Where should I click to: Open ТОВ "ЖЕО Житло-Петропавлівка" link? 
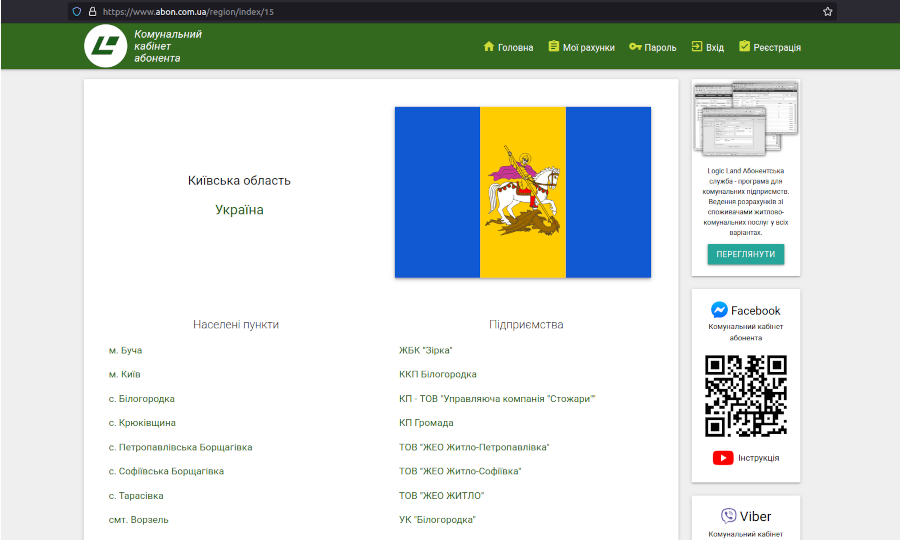pyautogui.click(x=474, y=447)
